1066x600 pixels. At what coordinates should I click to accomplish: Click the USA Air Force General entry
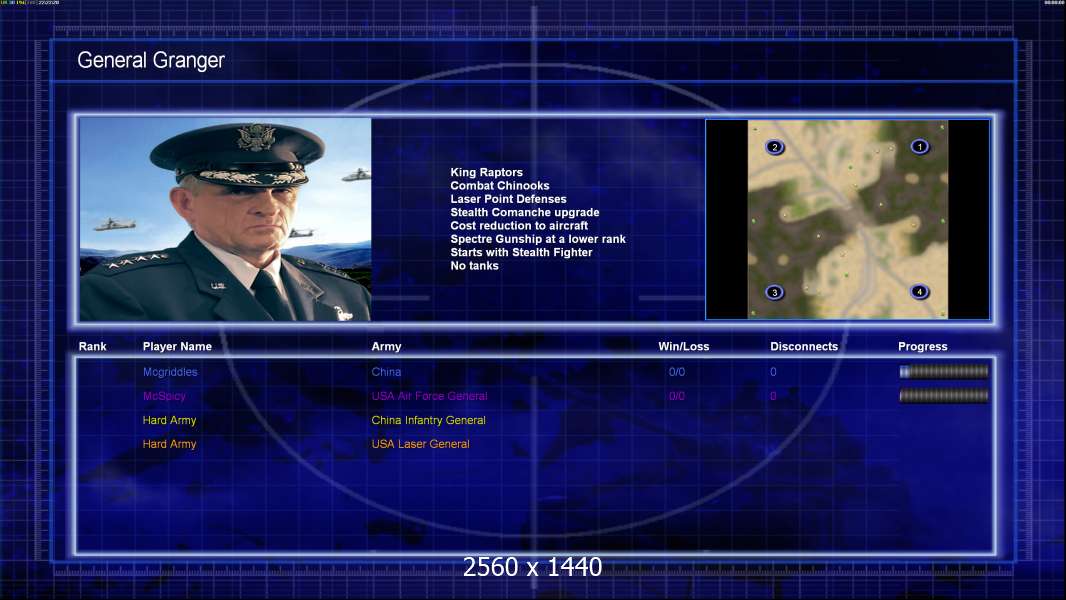click(429, 396)
